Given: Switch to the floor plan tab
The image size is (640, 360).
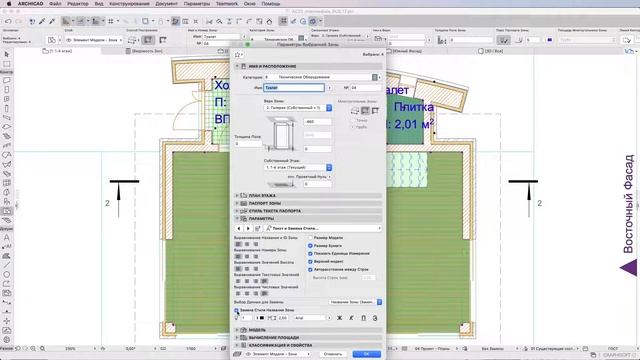Looking at the screenshot, I should point(58,51).
